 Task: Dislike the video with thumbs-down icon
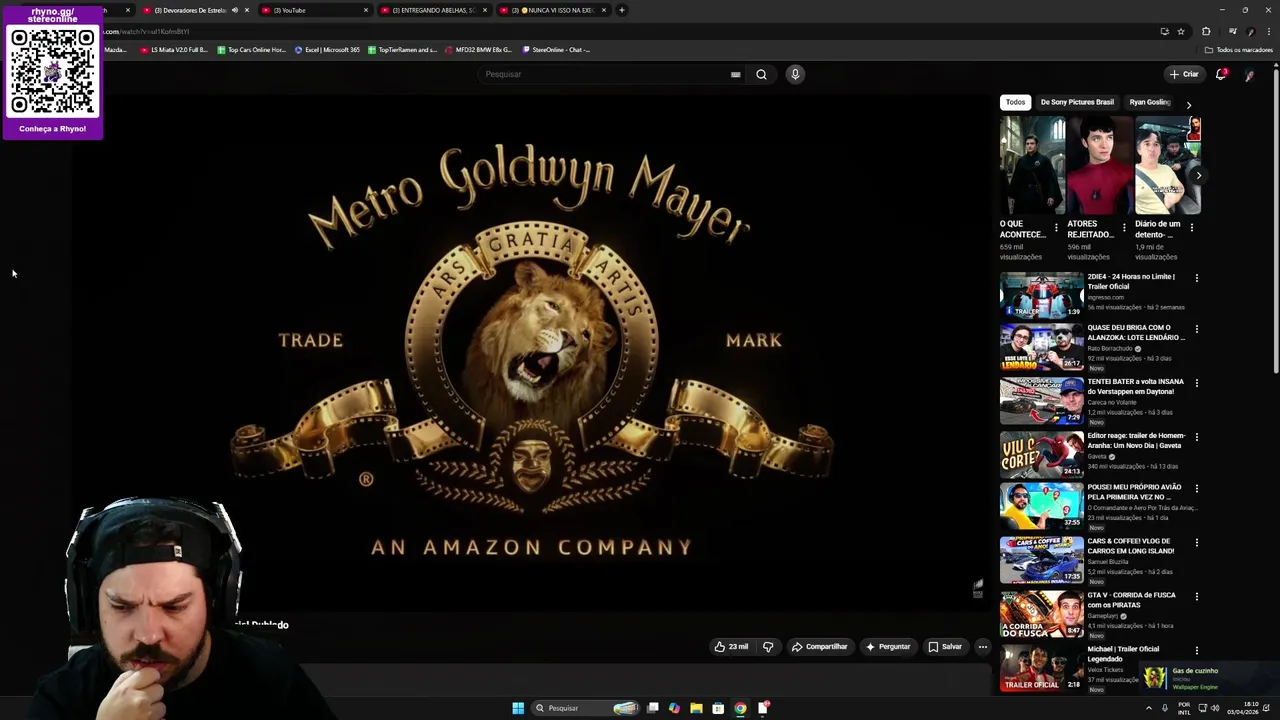768,647
